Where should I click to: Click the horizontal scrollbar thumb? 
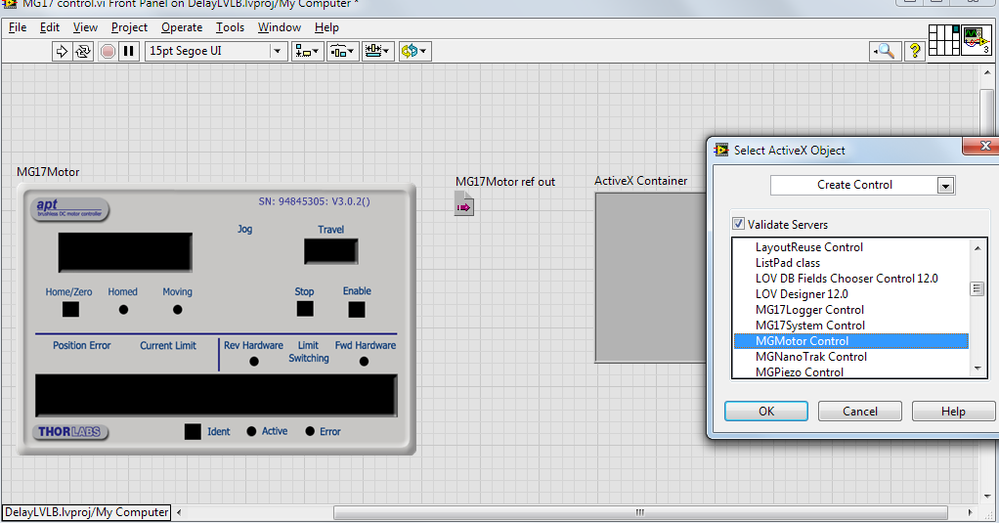tap(640, 512)
